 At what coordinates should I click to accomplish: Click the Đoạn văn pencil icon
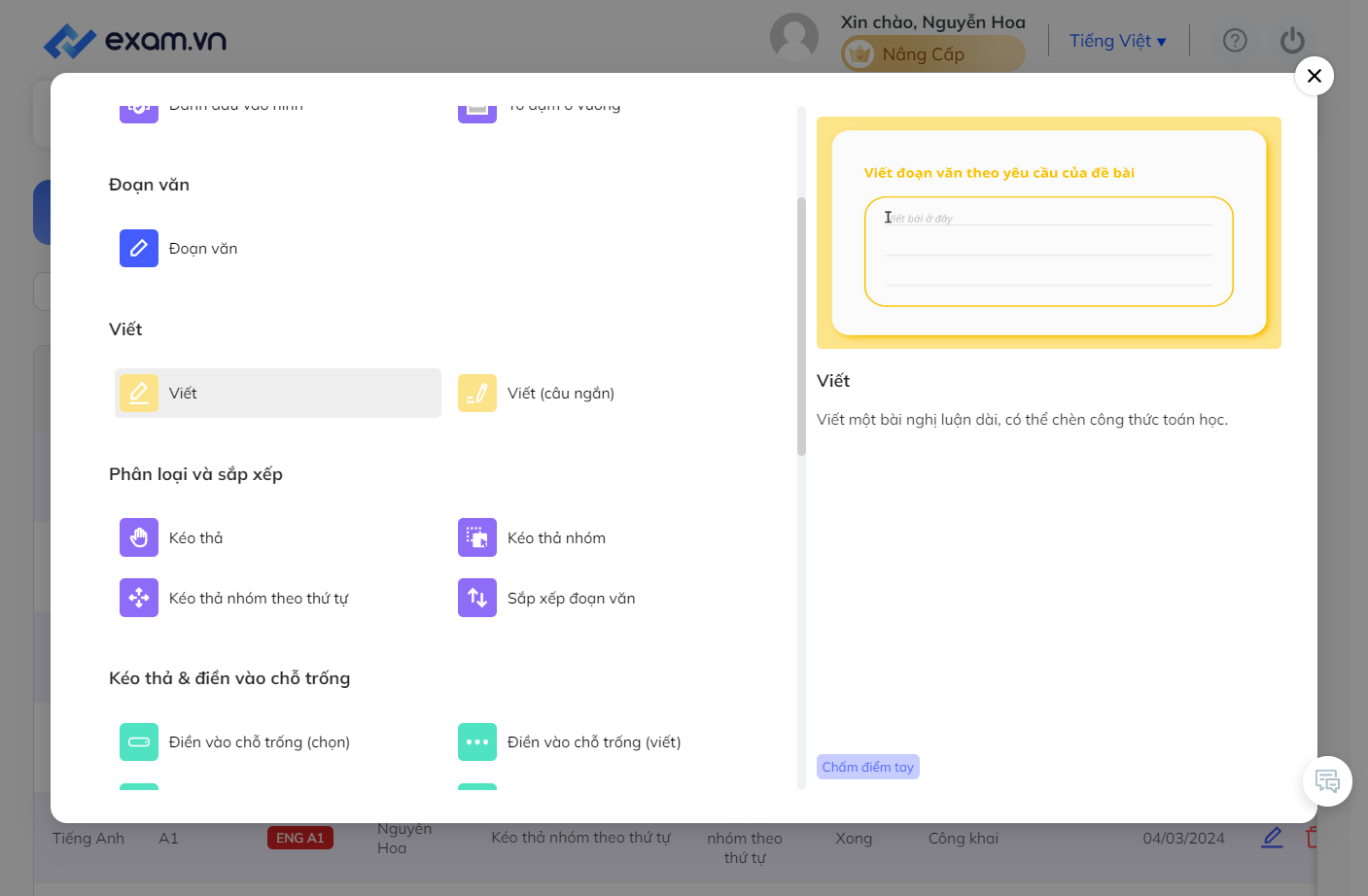(139, 248)
